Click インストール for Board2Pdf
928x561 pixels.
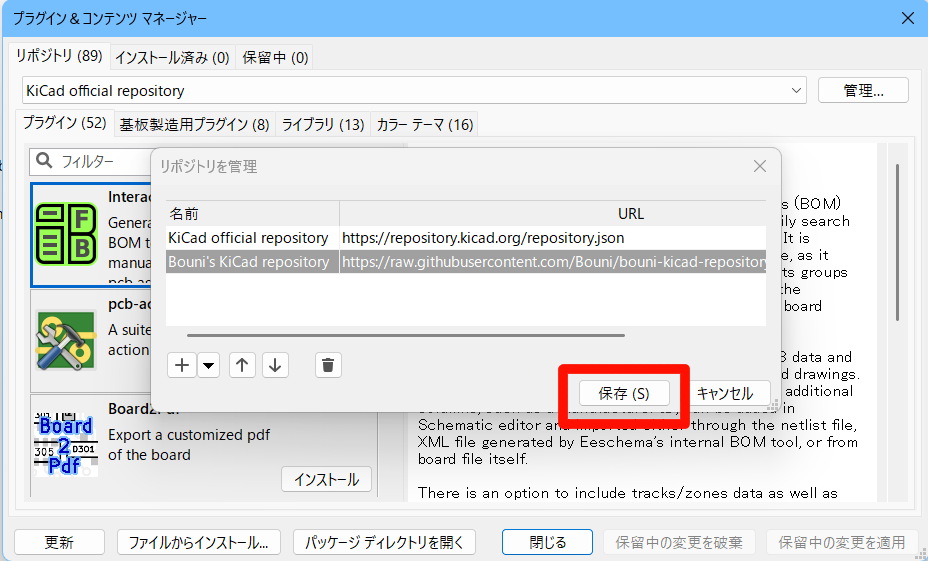326,479
